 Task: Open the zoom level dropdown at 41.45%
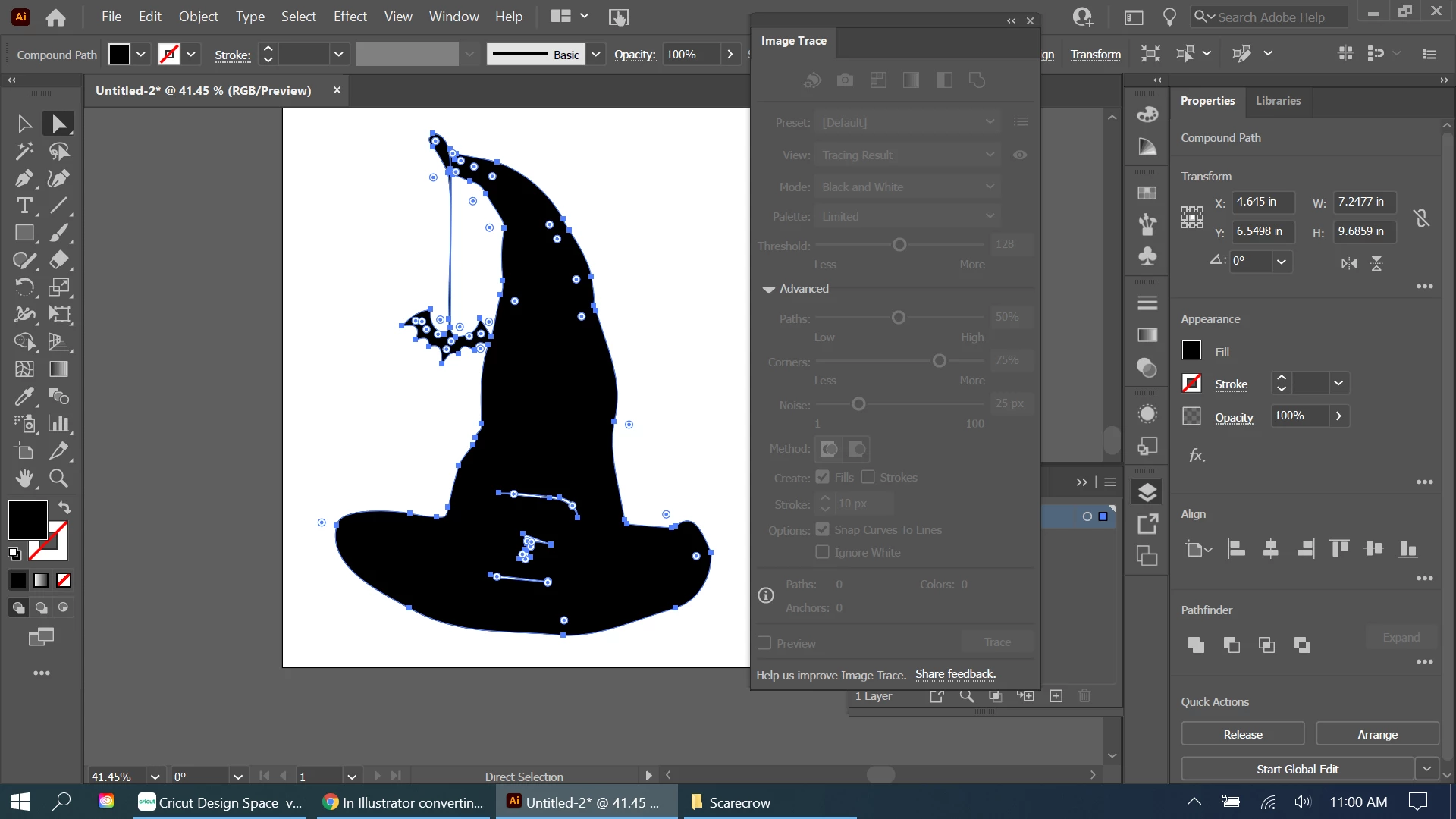coord(155,777)
